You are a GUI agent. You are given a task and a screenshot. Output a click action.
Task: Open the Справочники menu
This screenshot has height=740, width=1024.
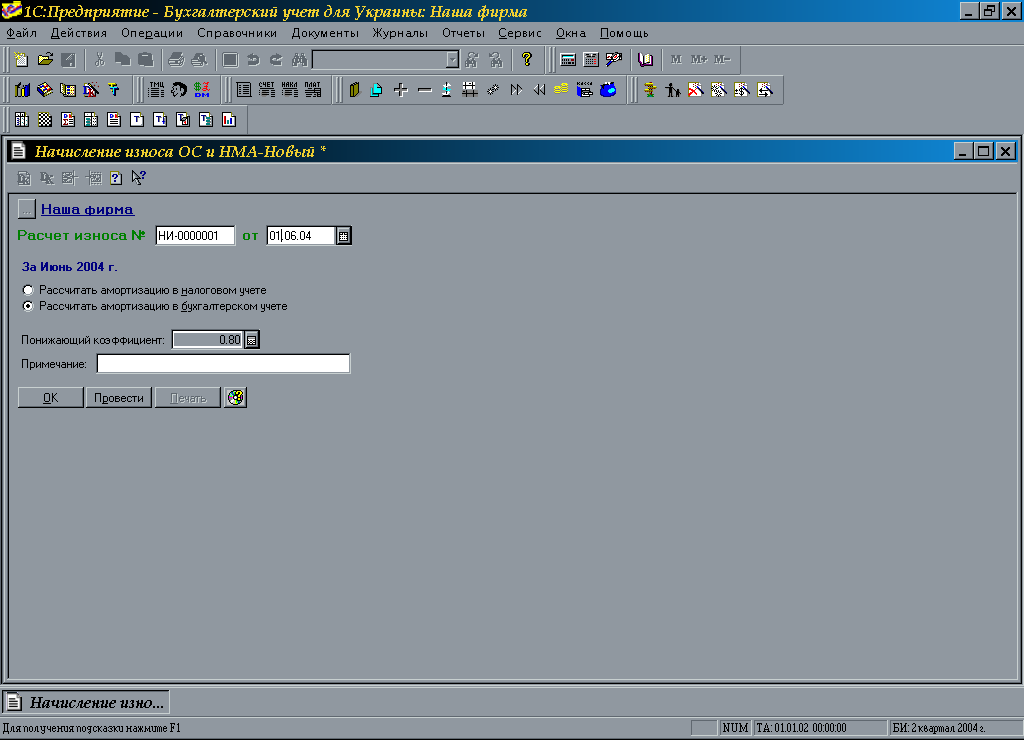click(x=237, y=33)
